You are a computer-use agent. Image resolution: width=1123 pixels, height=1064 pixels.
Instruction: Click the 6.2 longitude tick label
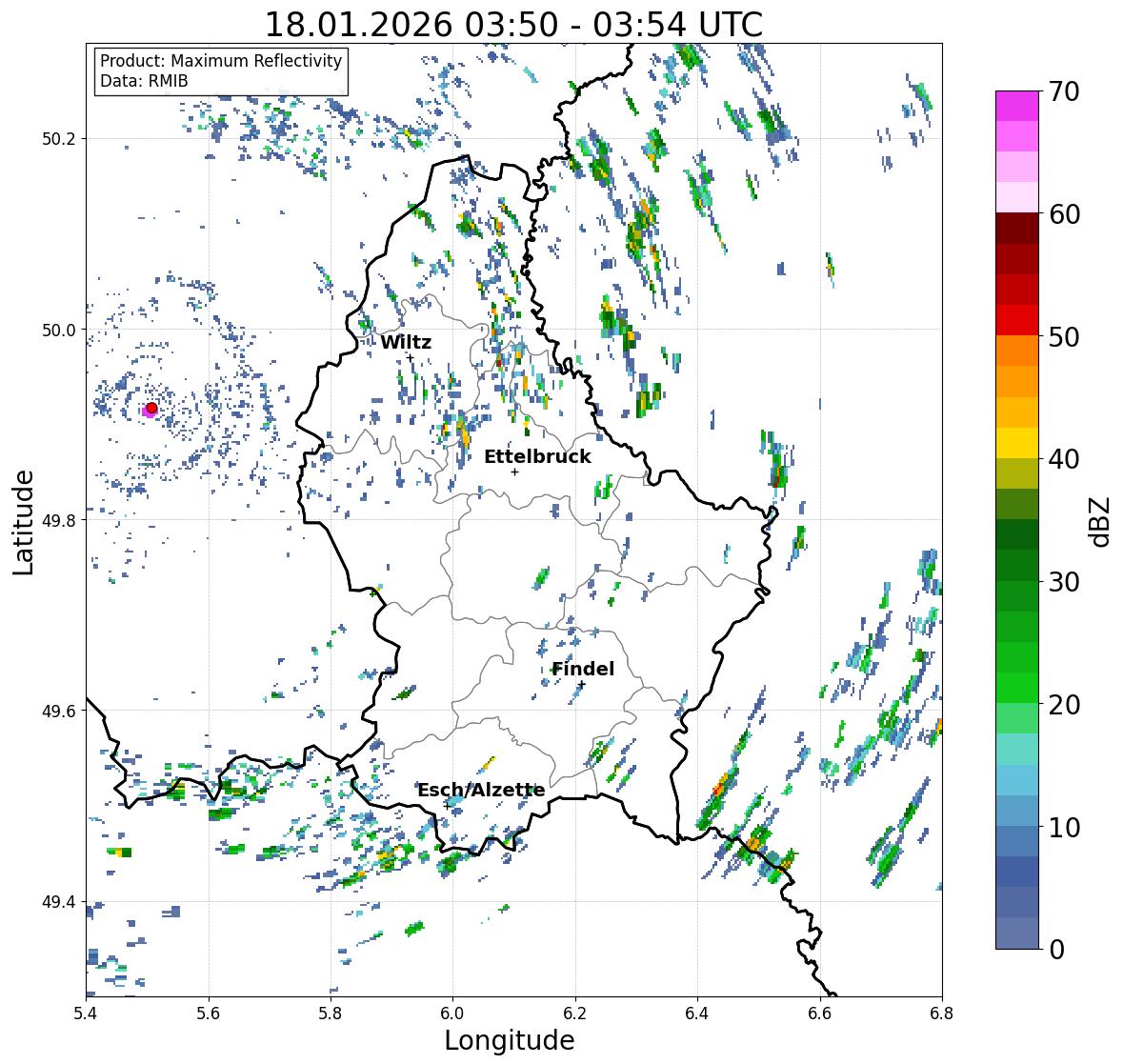point(575,1014)
